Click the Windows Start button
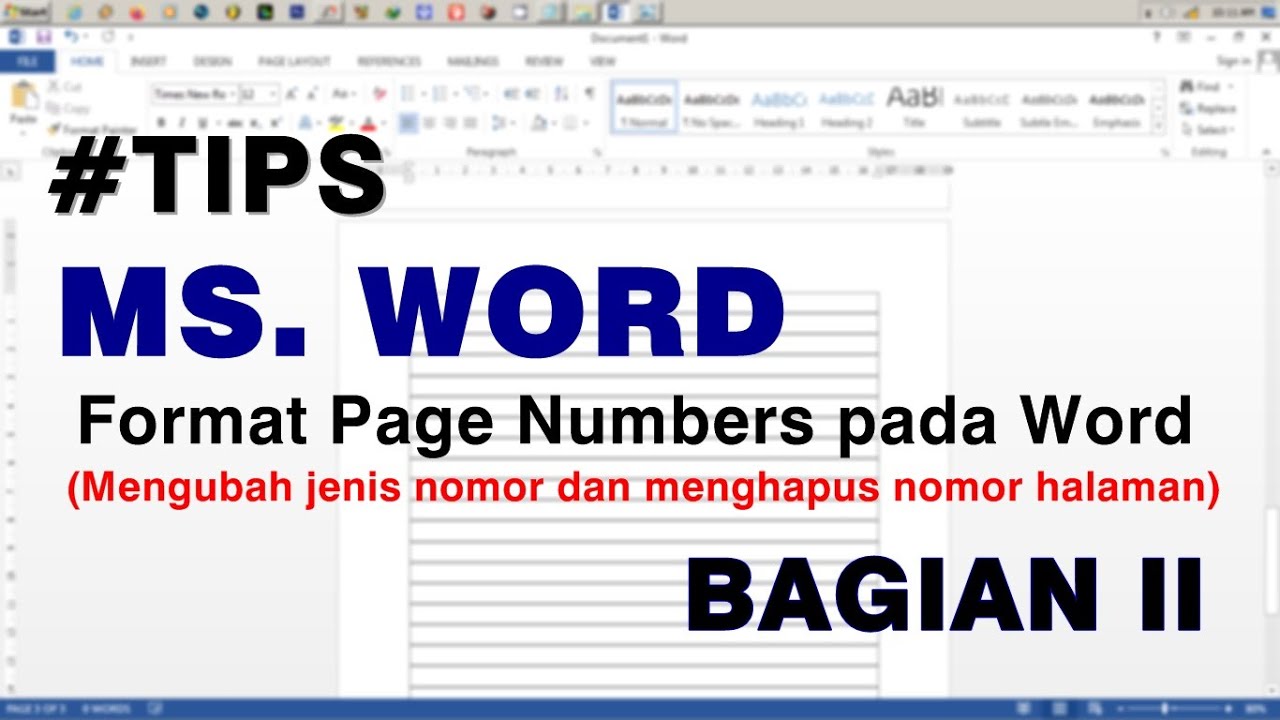 (26, 13)
